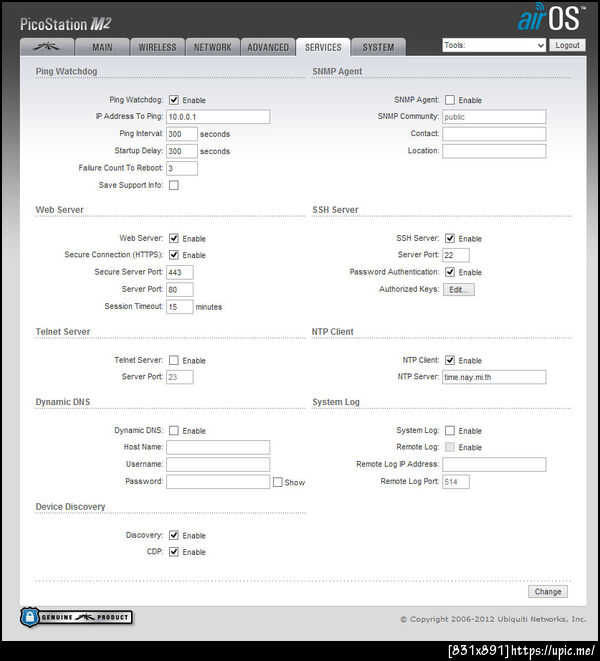The height and width of the screenshot is (661, 600).
Task: Open the ADVANCED tab
Action: click(x=268, y=47)
